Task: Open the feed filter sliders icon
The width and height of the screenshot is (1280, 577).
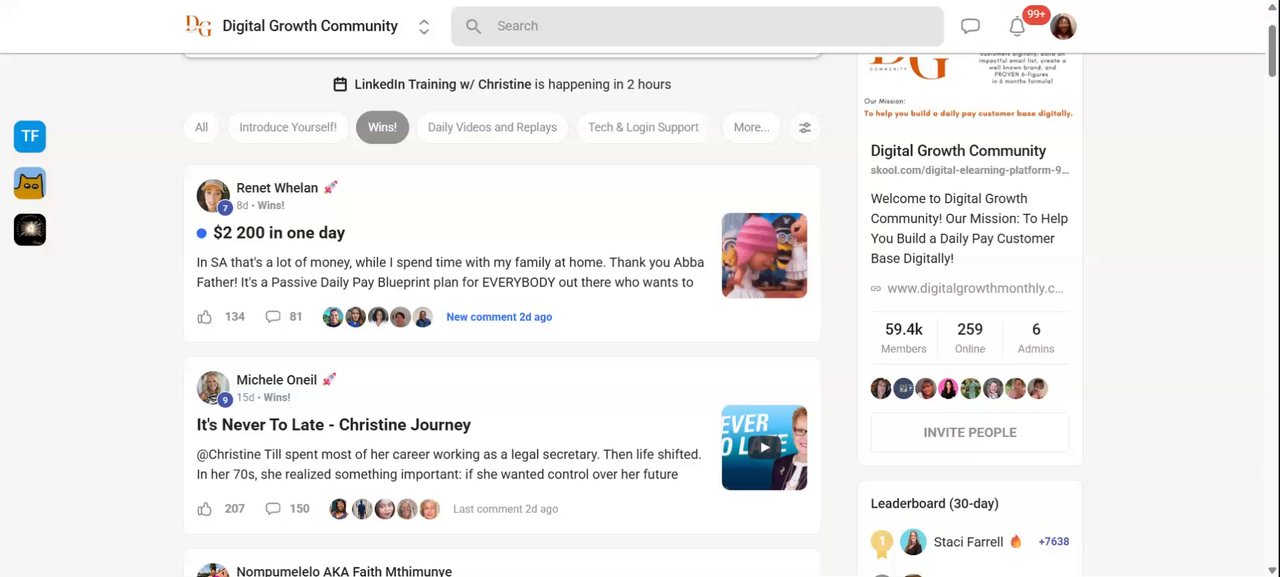Action: [x=804, y=127]
